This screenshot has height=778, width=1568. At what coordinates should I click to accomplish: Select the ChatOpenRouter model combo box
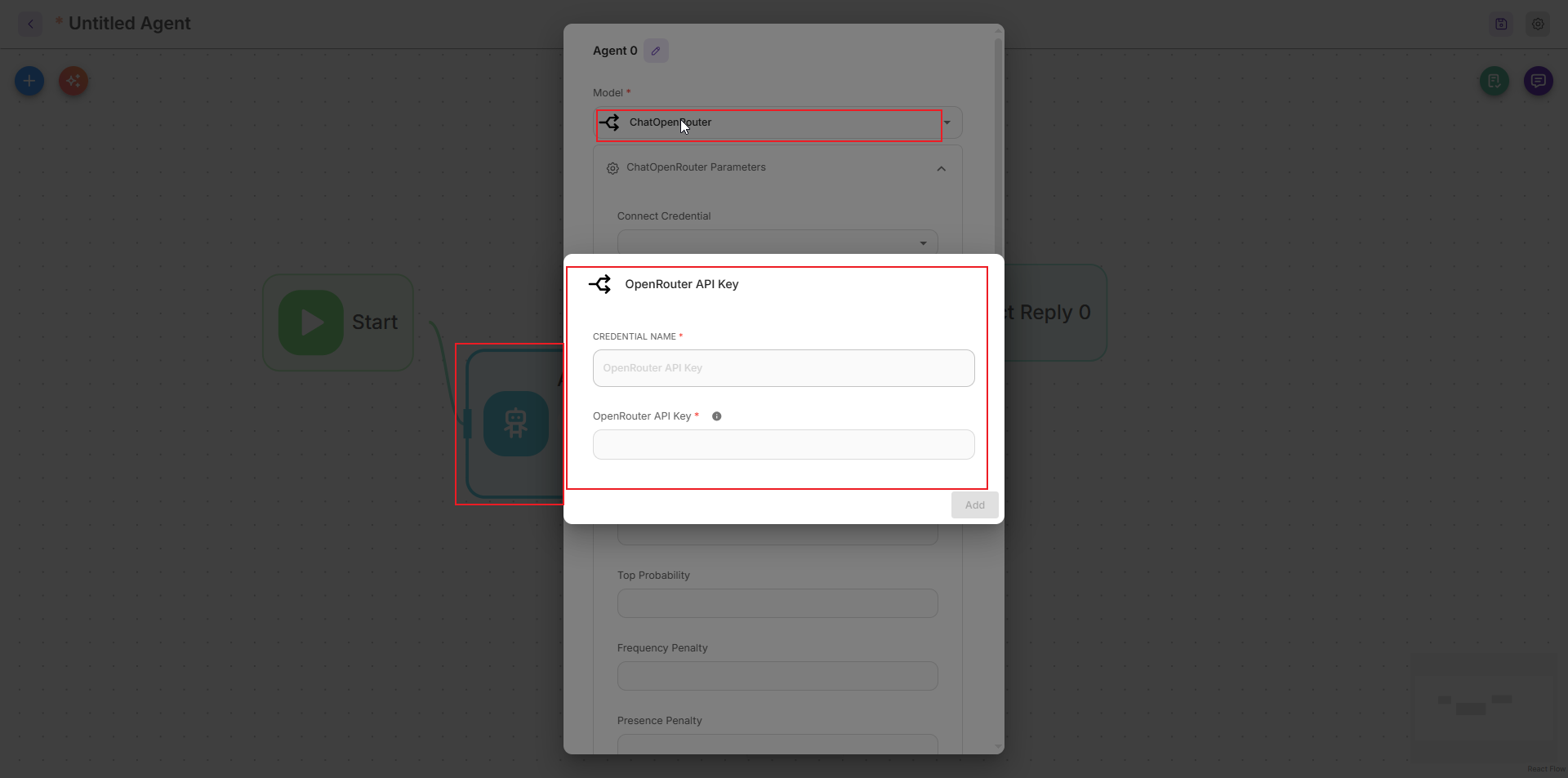pos(777,122)
